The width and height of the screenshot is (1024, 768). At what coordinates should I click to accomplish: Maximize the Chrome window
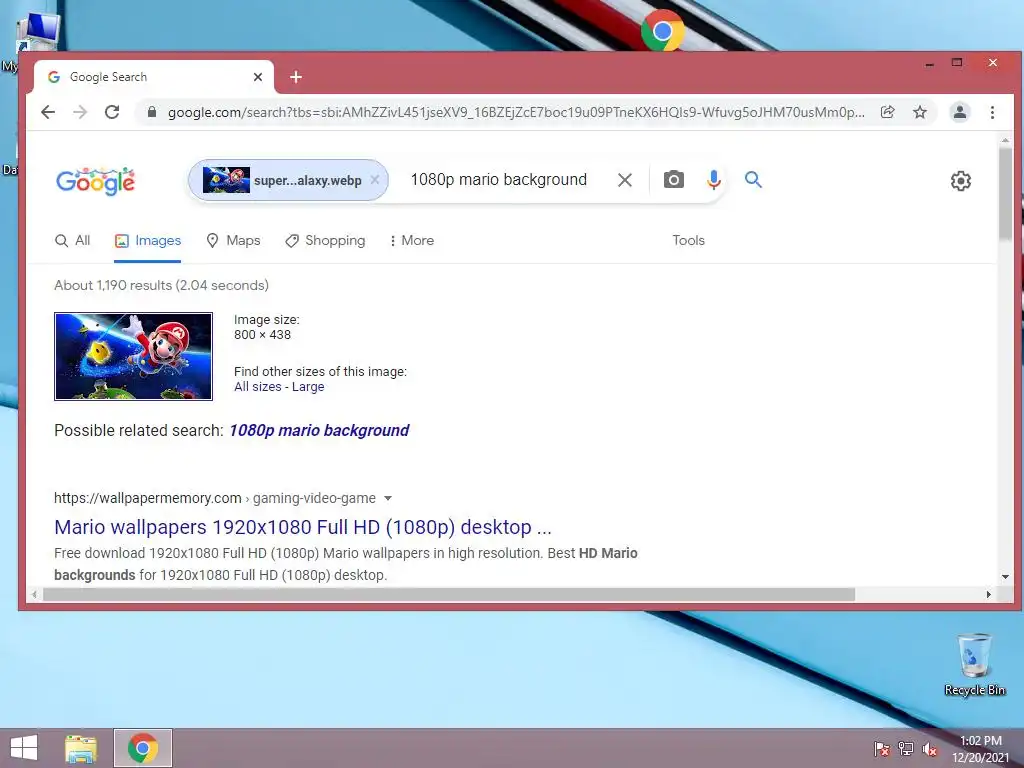pyautogui.click(x=957, y=63)
